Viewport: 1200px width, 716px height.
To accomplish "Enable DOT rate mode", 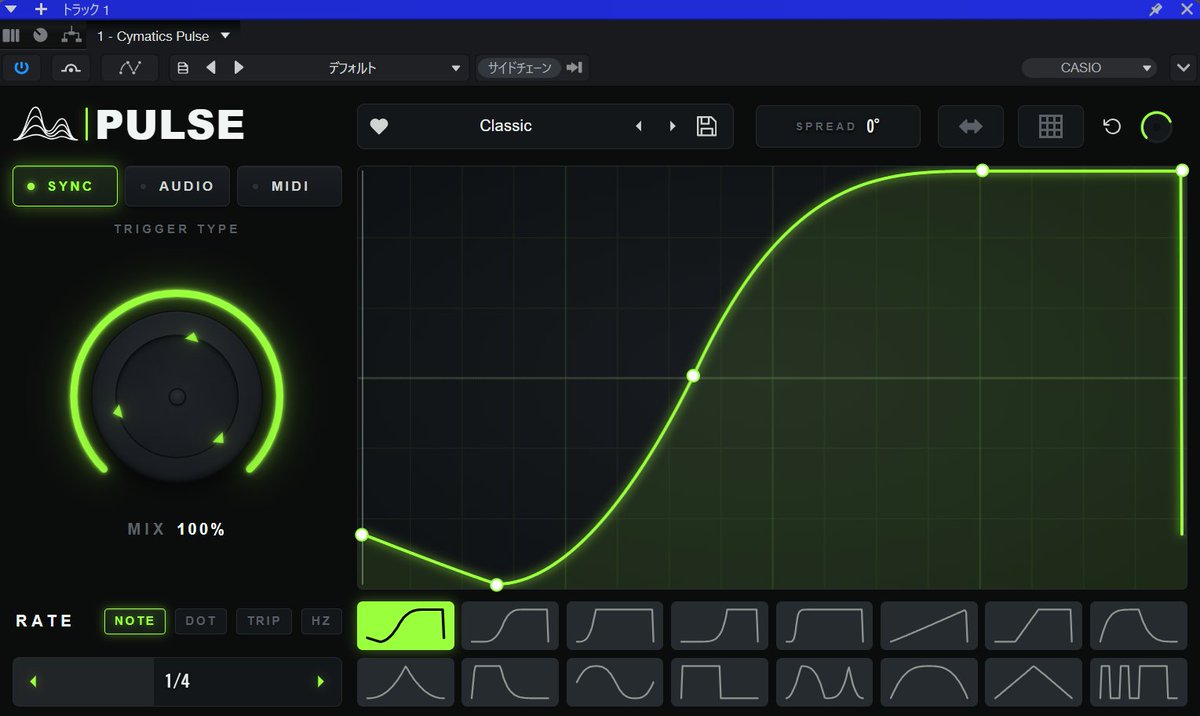I will 201,621.
